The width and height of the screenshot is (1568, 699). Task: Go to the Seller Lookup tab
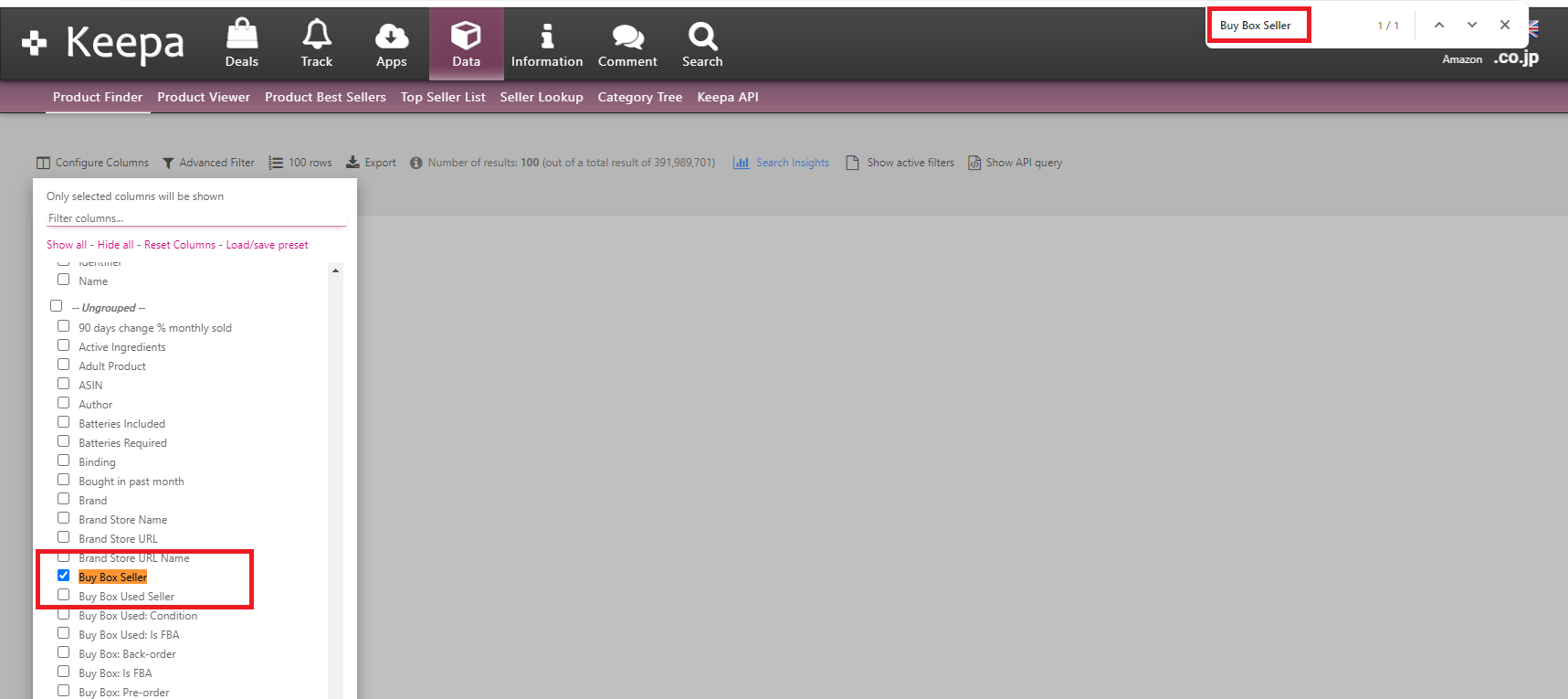(x=542, y=97)
